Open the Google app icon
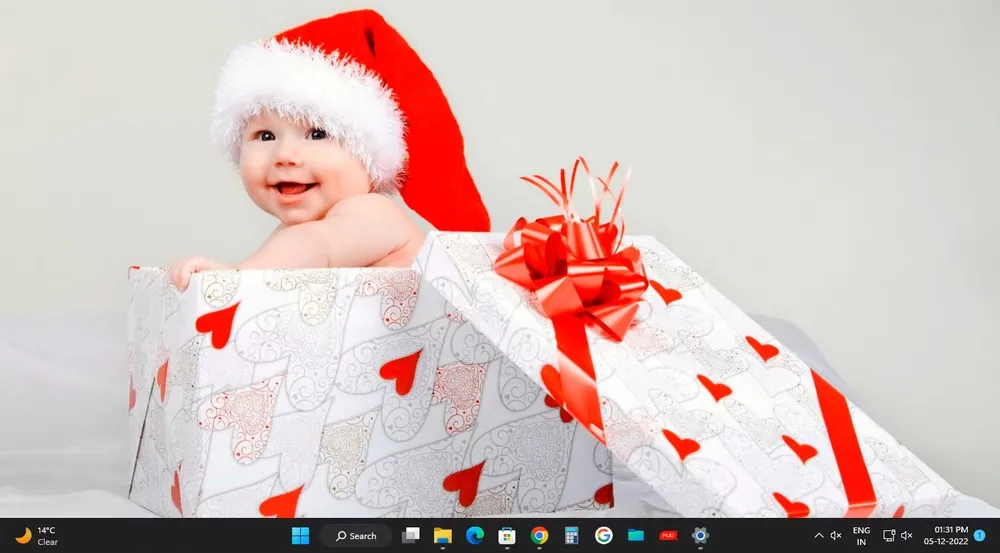The image size is (1000, 553). pyautogui.click(x=603, y=536)
